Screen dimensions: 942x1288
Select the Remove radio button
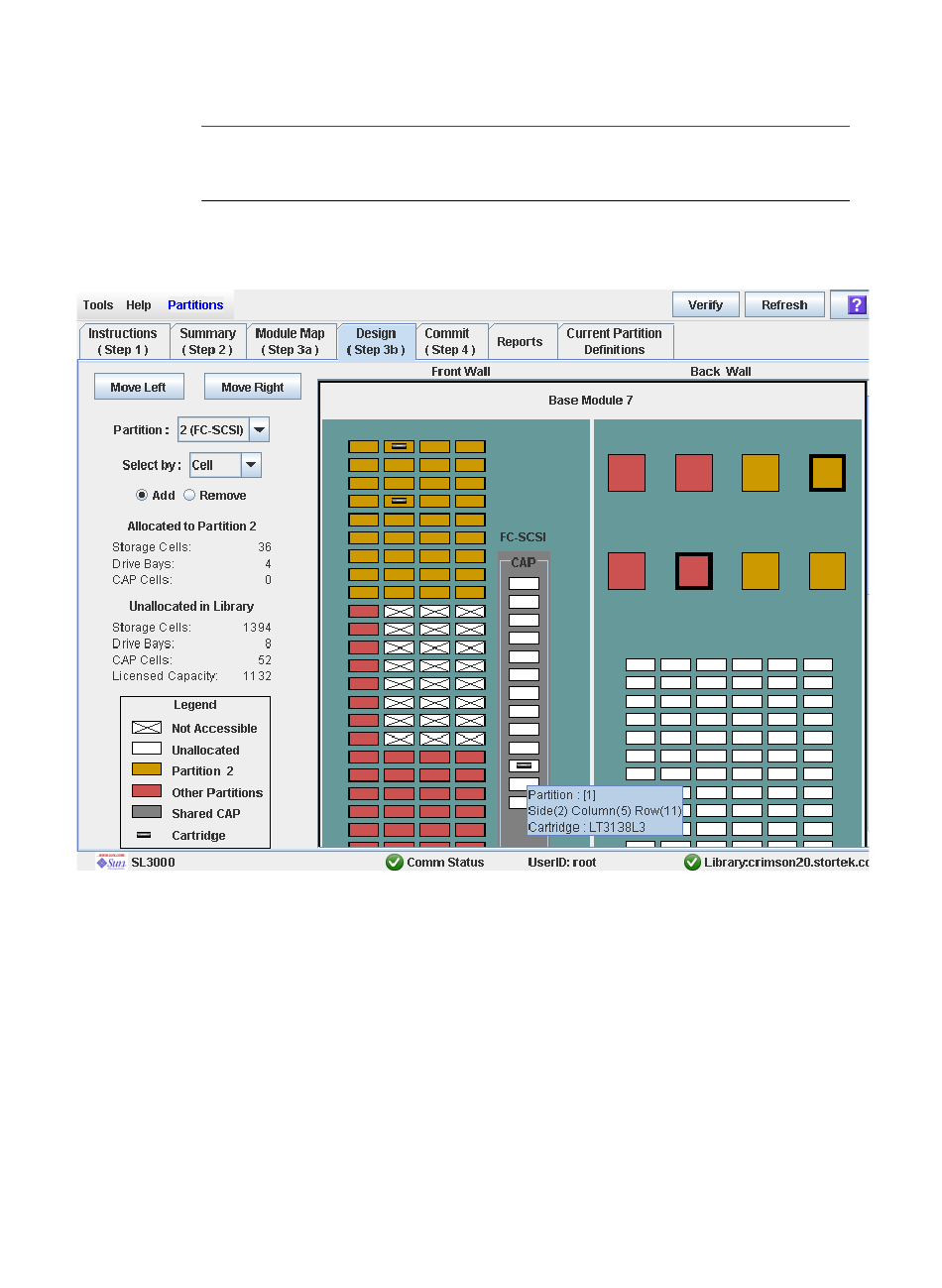click(x=189, y=495)
